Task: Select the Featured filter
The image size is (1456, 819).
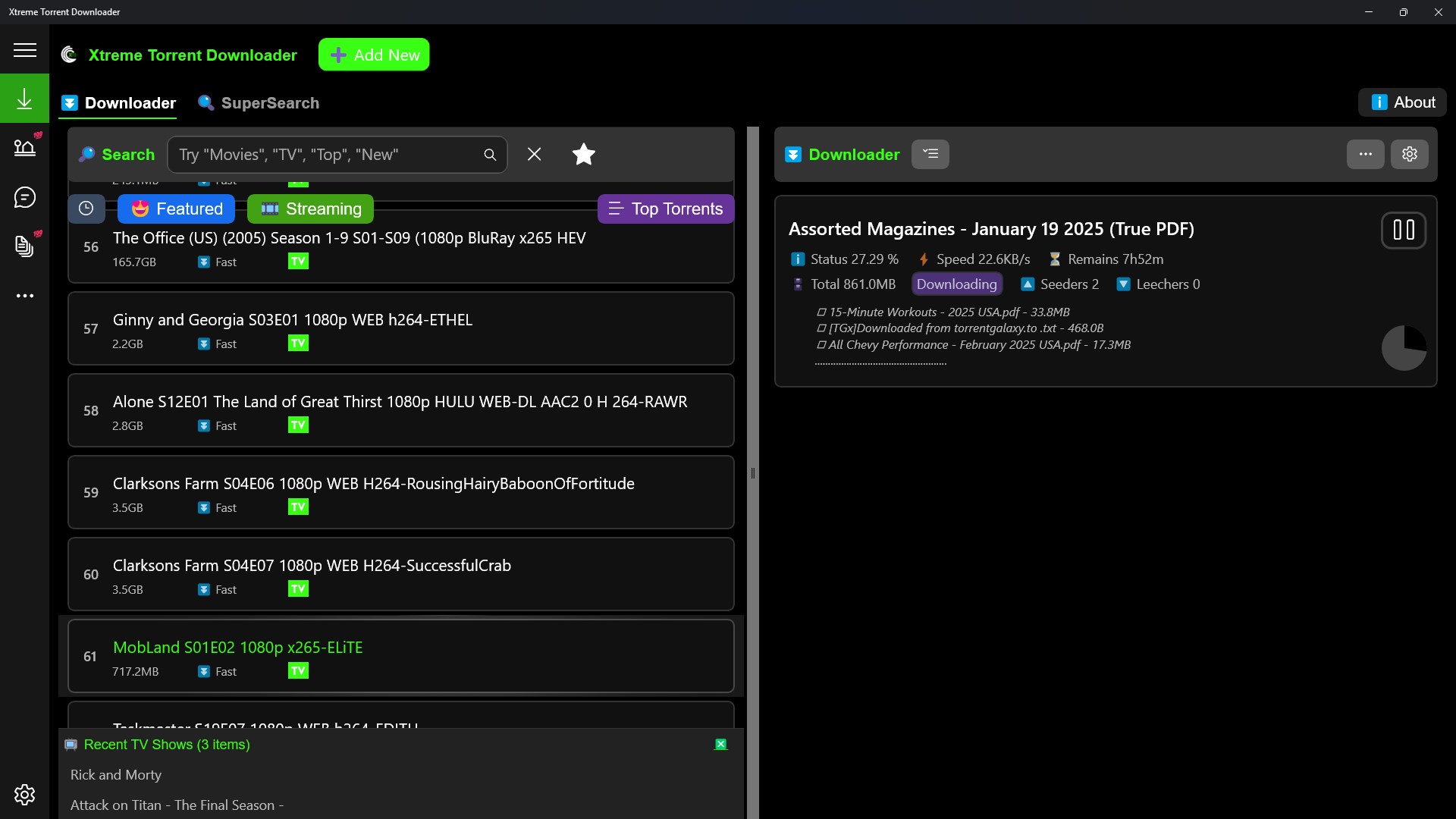Action: point(177,209)
